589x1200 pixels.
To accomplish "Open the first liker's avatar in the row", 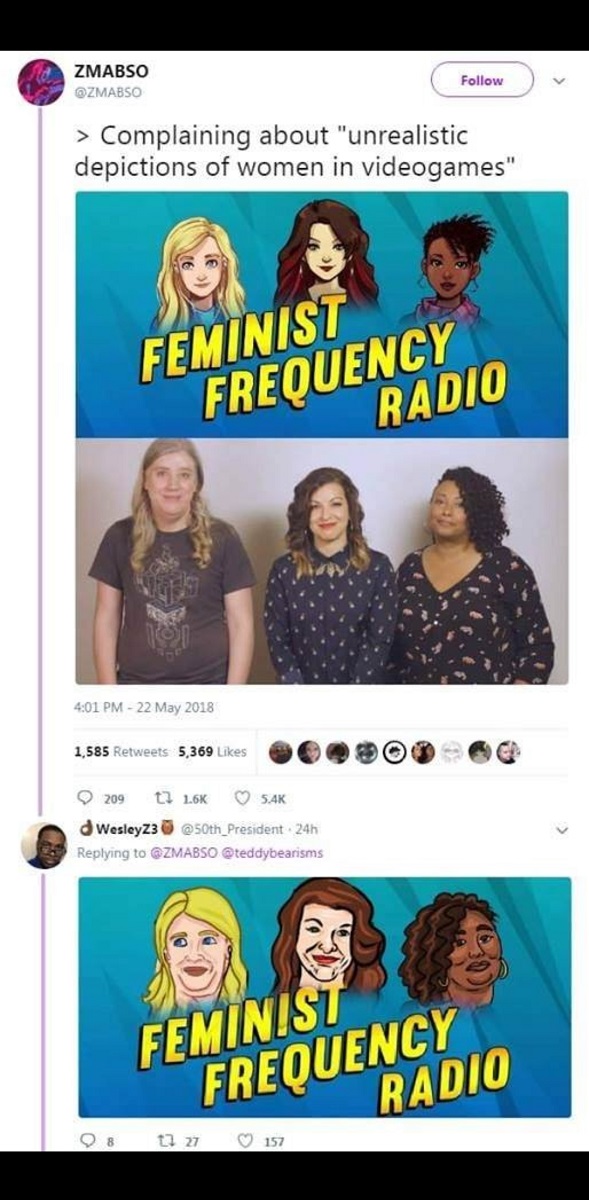I will click(x=282, y=752).
